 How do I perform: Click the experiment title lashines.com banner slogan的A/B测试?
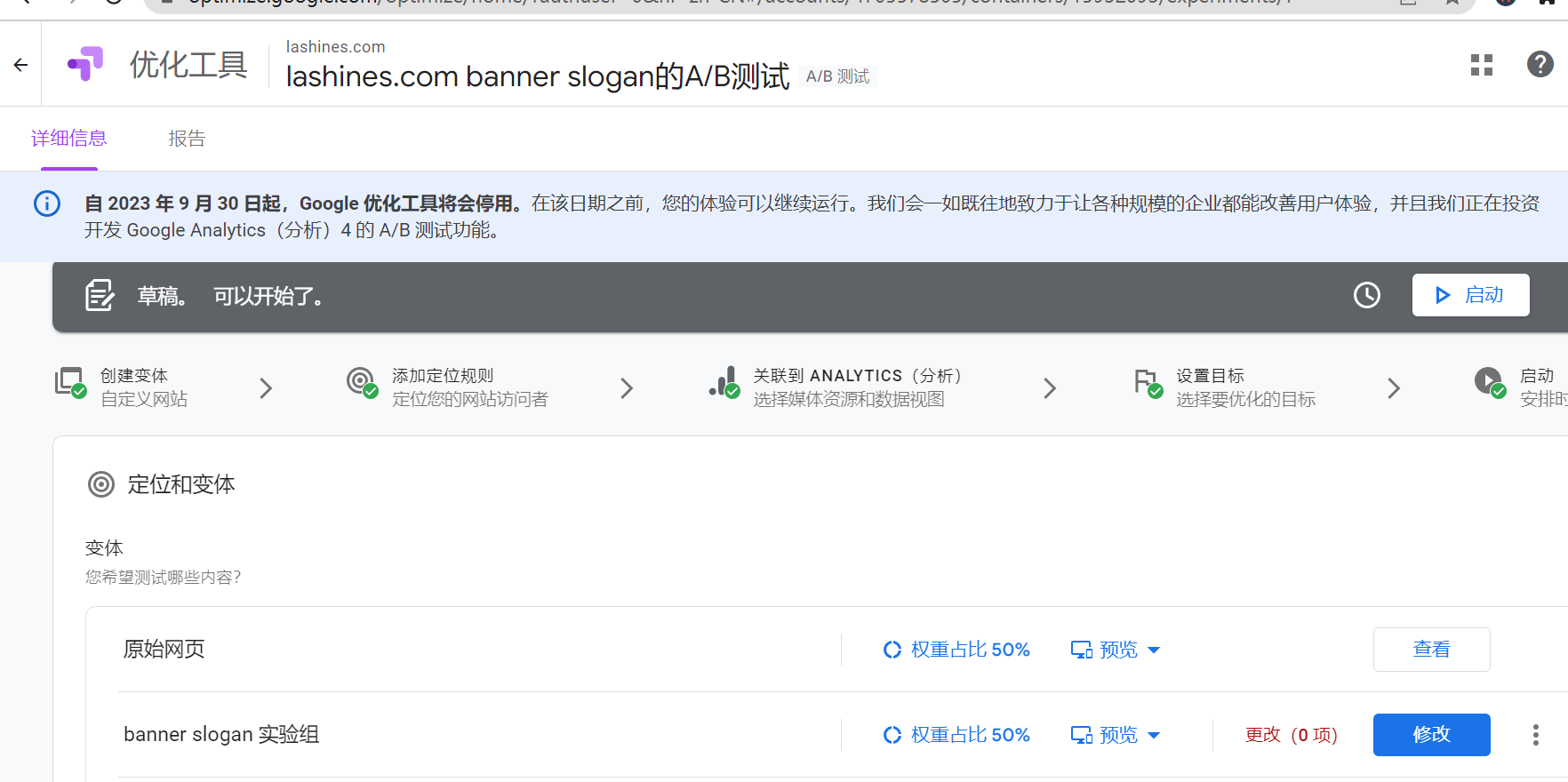pyautogui.click(x=538, y=76)
